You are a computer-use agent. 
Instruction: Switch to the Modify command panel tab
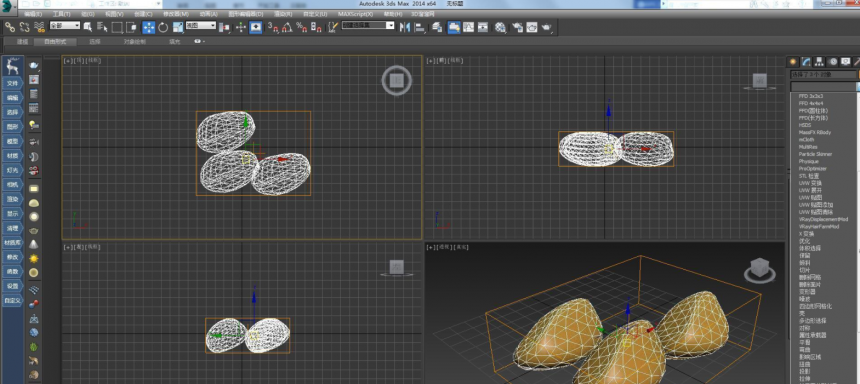806,61
